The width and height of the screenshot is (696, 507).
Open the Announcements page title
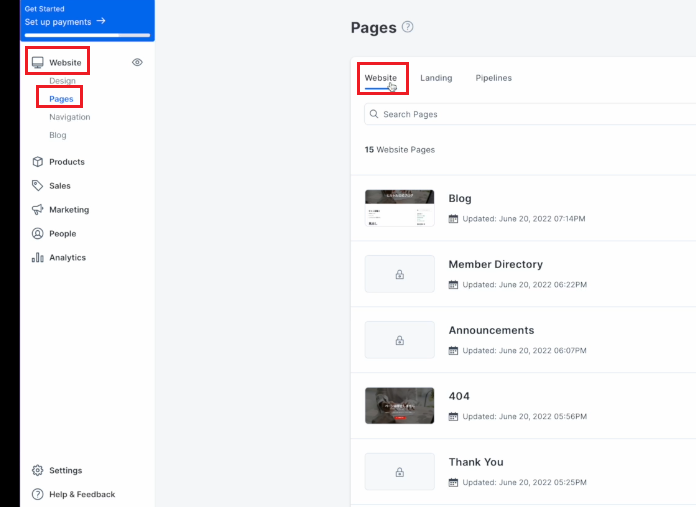pos(491,330)
